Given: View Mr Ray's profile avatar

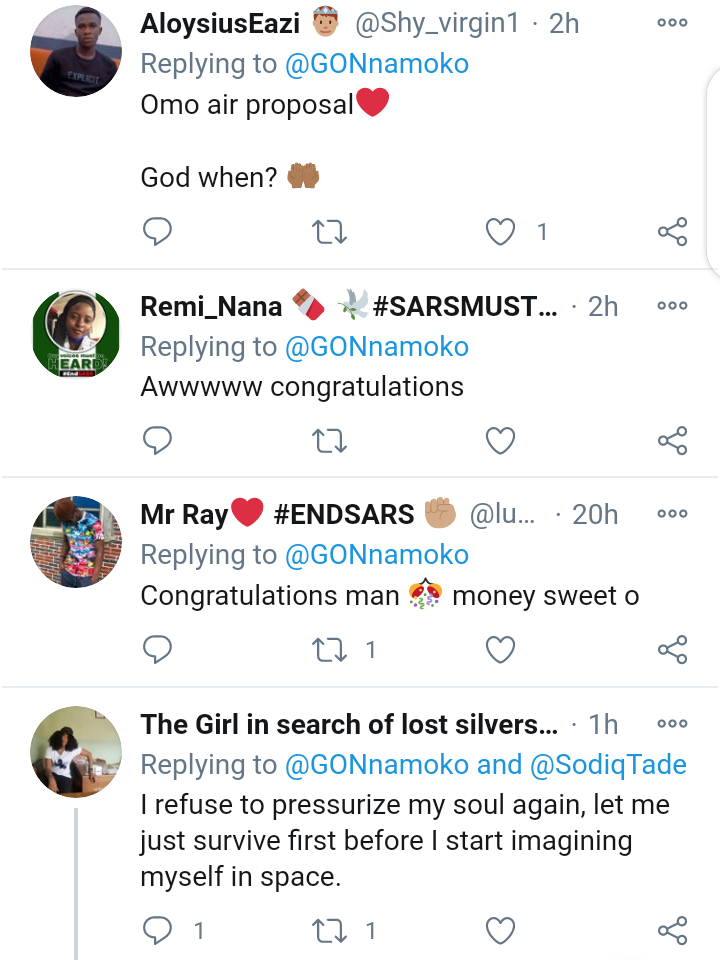Looking at the screenshot, I should [76, 541].
